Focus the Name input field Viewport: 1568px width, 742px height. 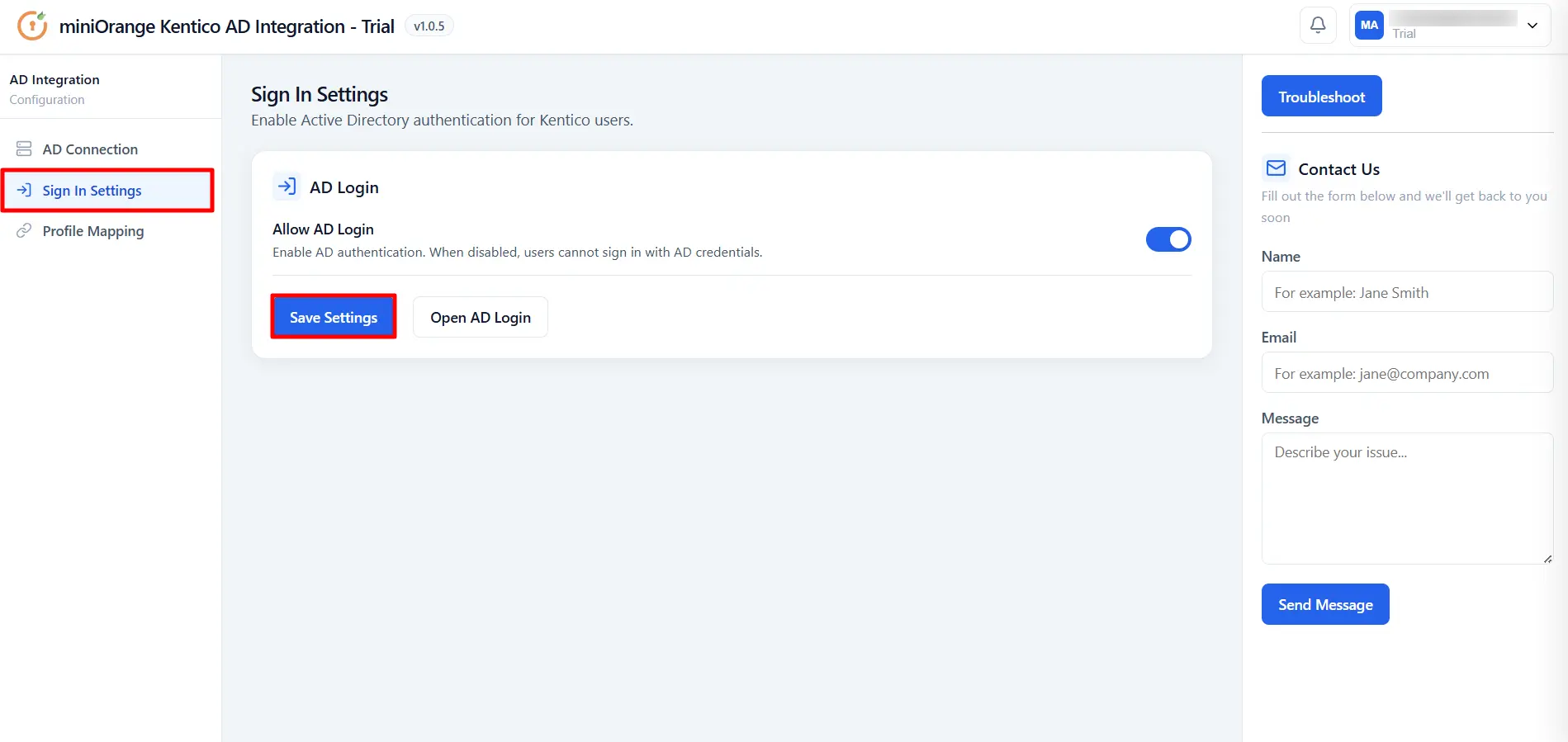(x=1407, y=292)
